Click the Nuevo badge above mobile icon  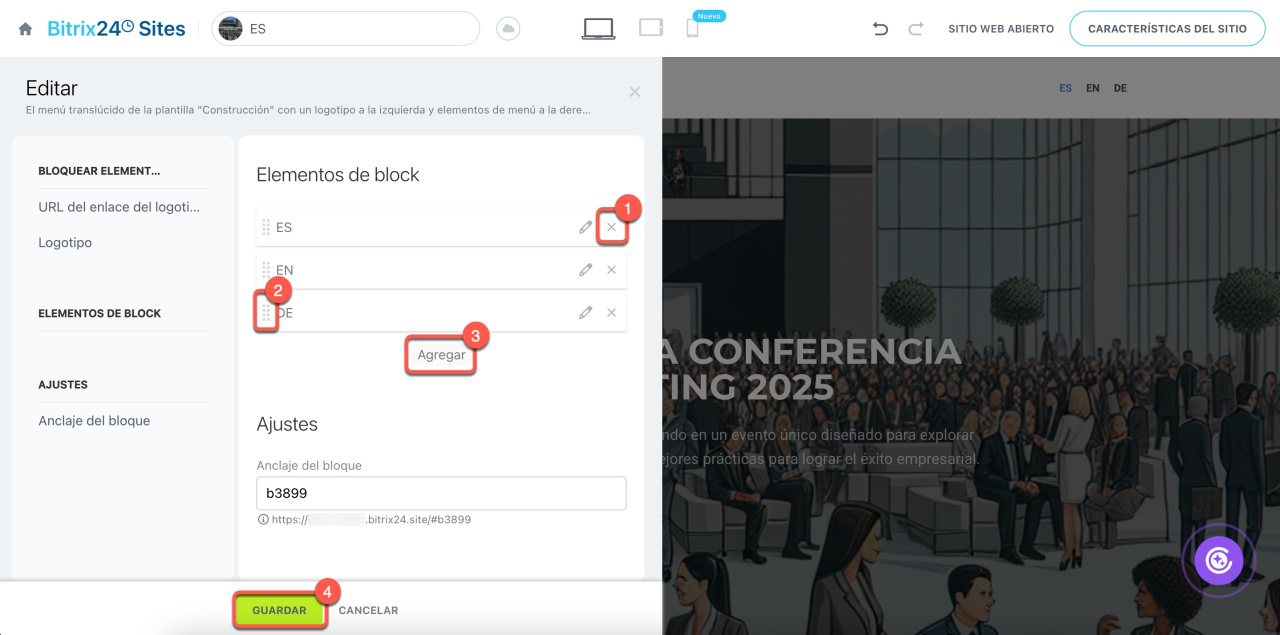pyautogui.click(x=709, y=16)
